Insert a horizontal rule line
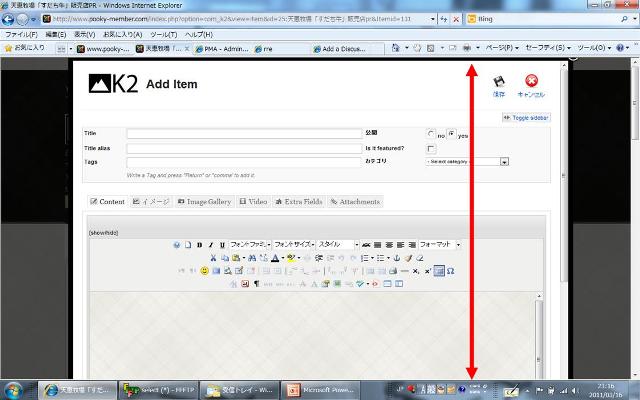The height and width of the screenshot is (400, 640). pyautogui.click(x=404, y=271)
